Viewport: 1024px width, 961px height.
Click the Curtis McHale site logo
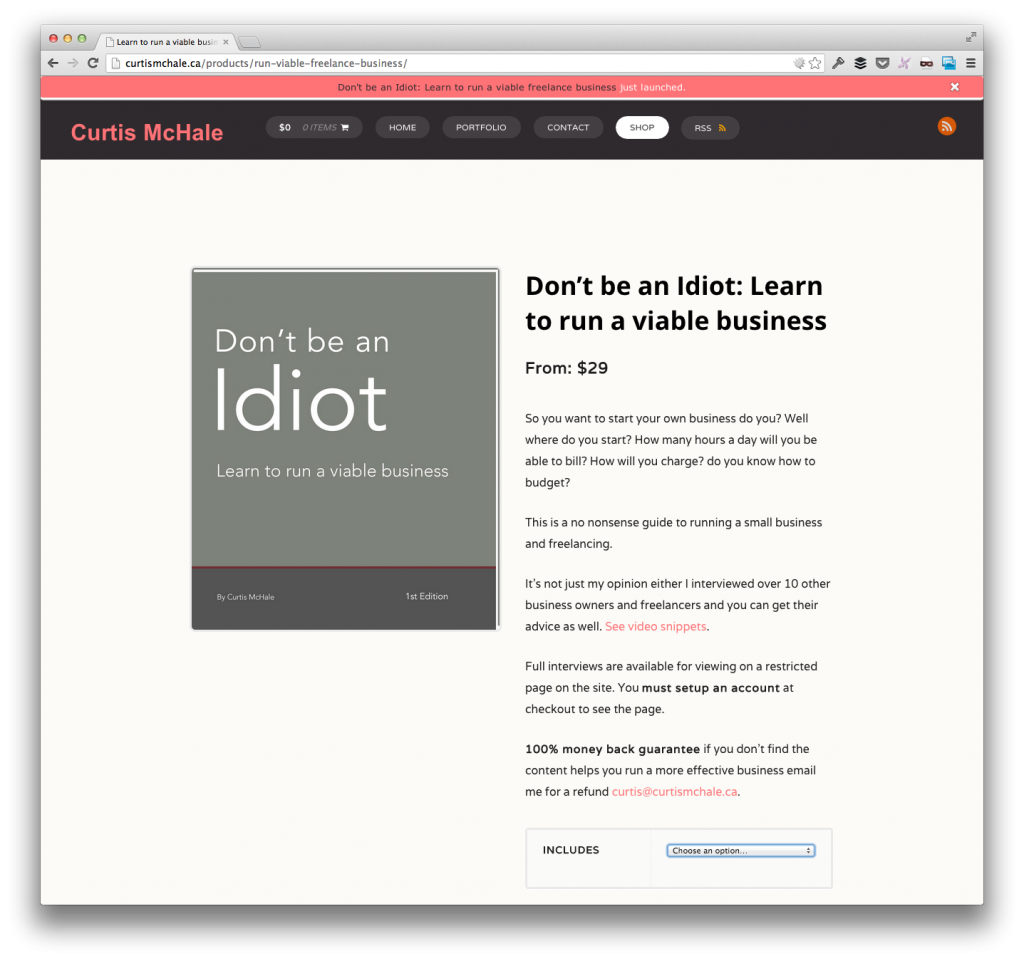(x=147, y=133)
